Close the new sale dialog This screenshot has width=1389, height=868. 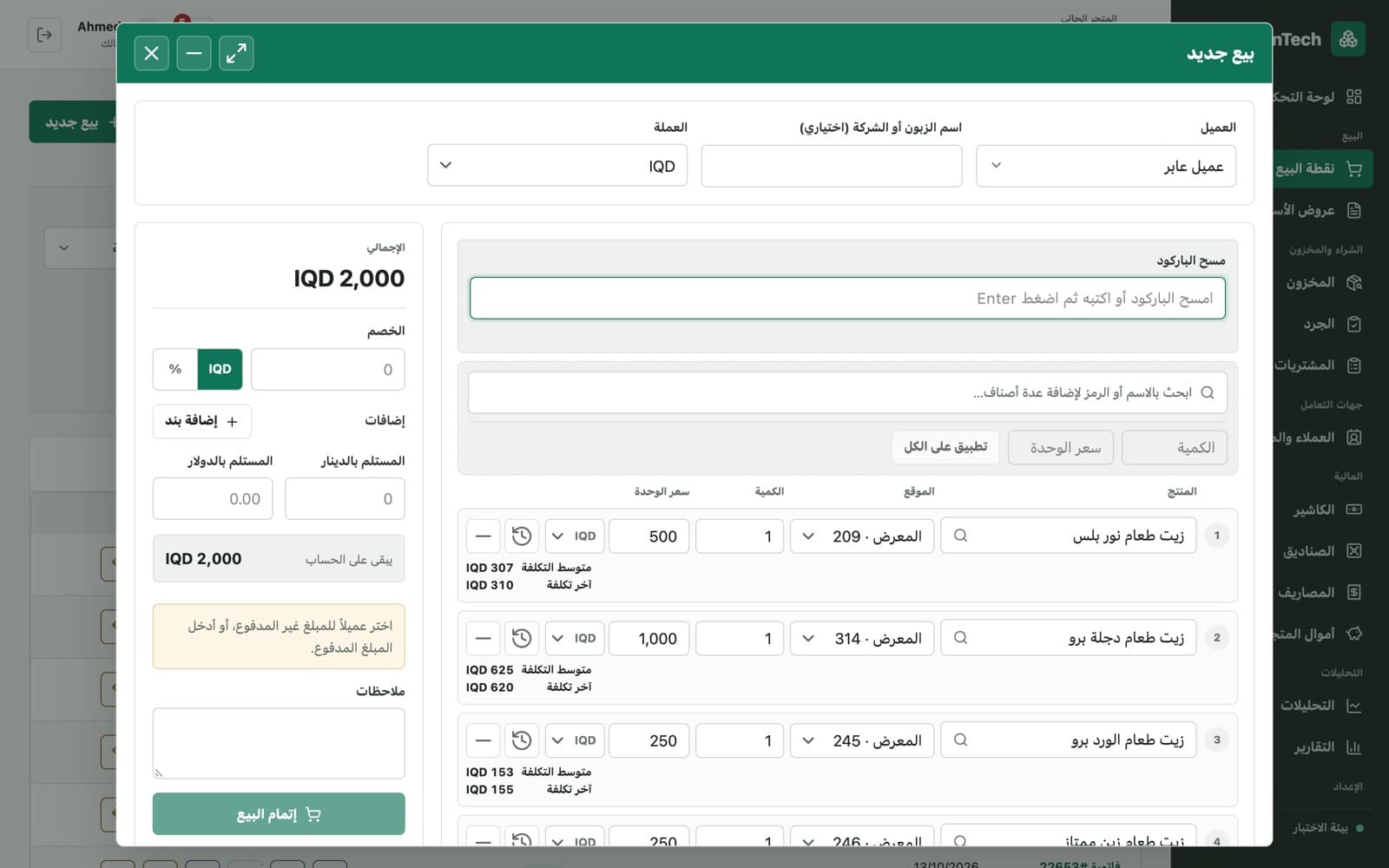pyautogui.click(x=151, y=54)
